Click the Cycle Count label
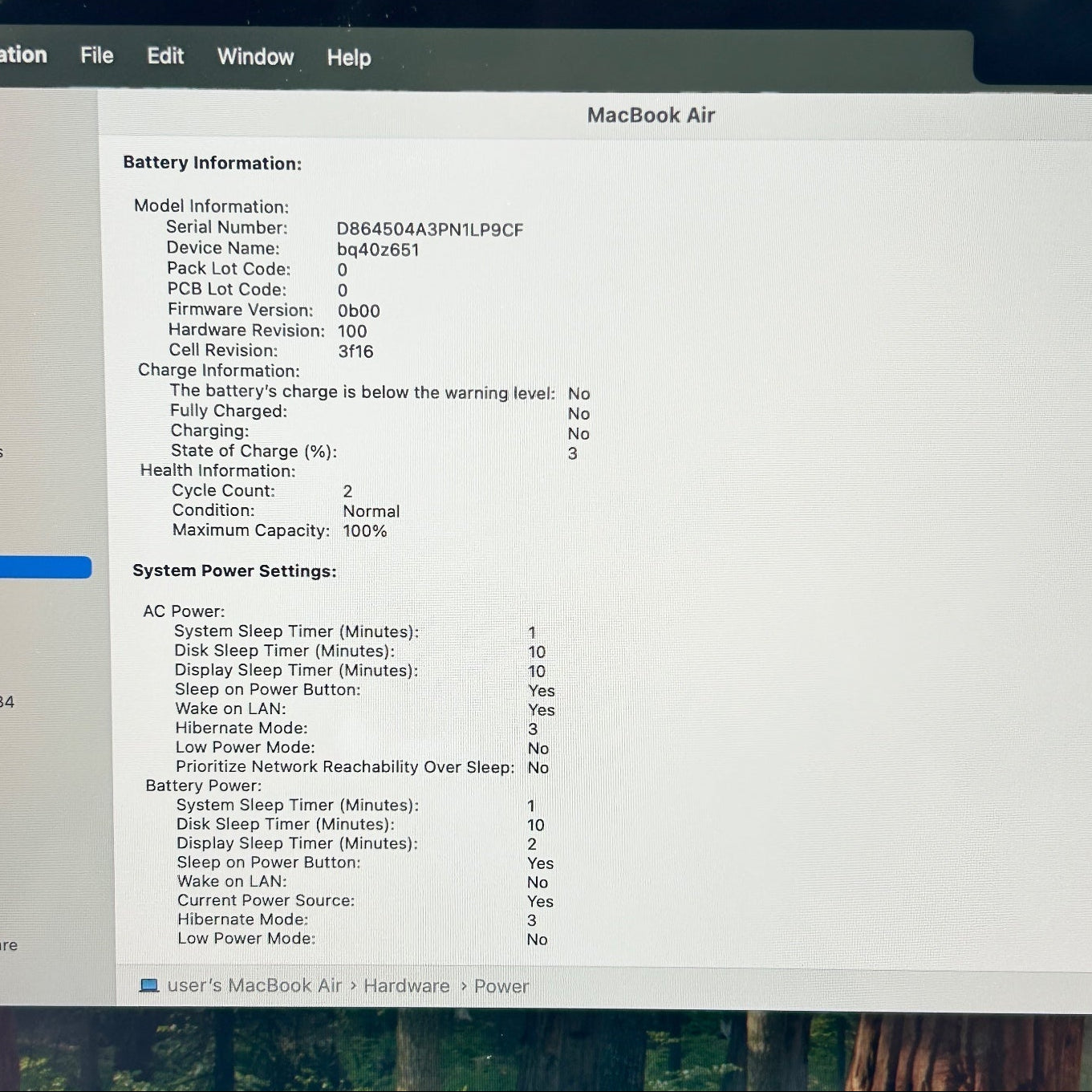Image resolution: width=1092 pixels, height=1092 pixels. click(223, 490)
